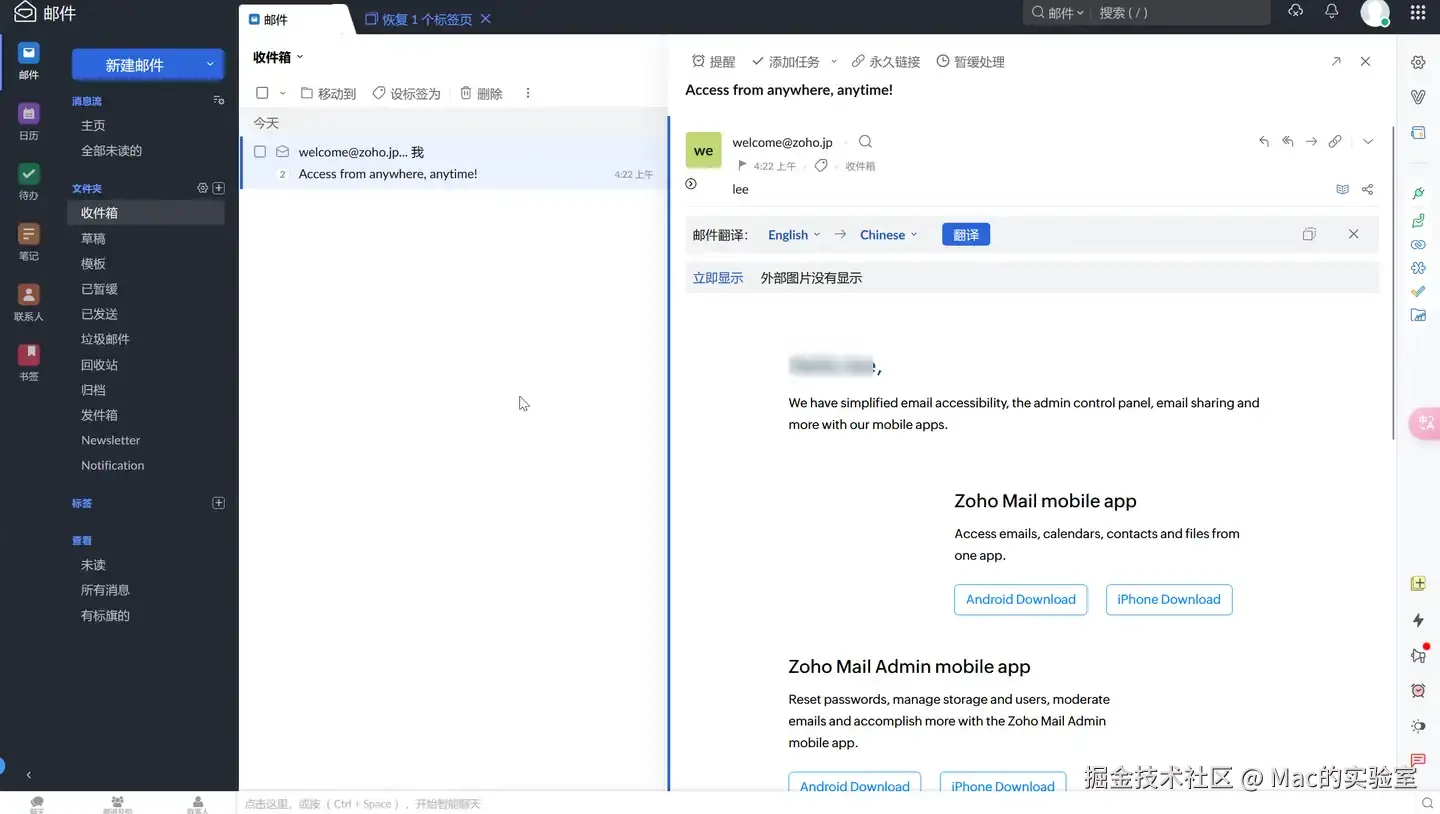
Task: Click the chain link icon in message header
Action: coord(1335,142)
